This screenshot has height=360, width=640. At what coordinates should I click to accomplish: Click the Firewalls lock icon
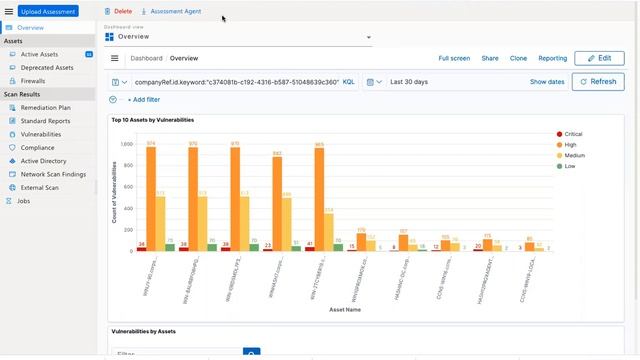pyautogui.click(x=12, y=81)
